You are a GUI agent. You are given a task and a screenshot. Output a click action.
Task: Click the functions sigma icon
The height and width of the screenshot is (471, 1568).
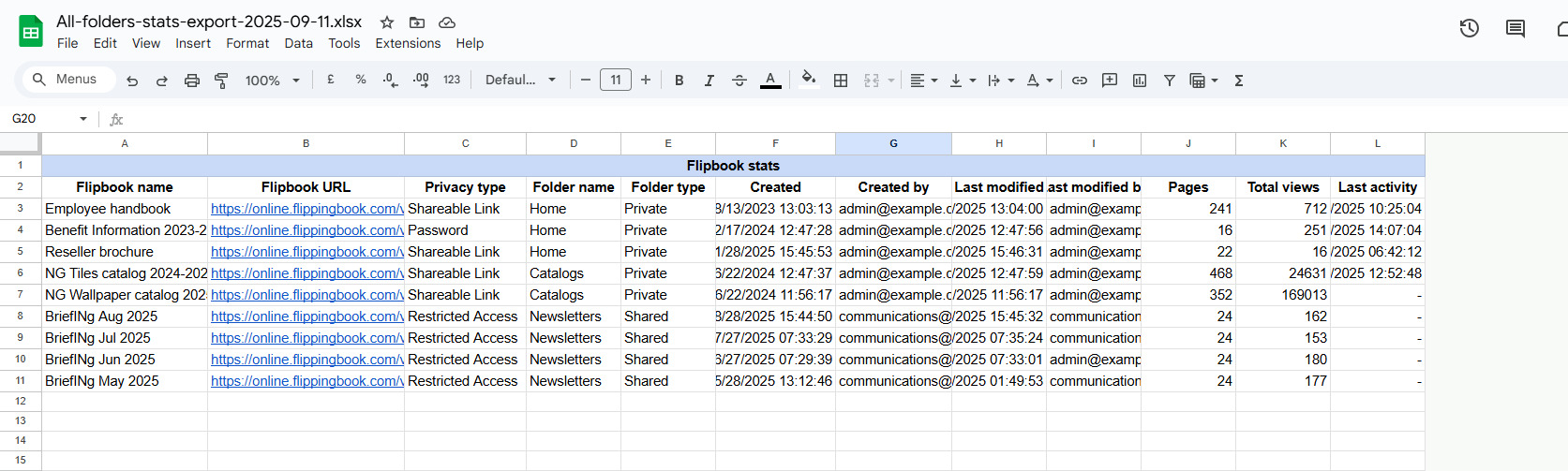1238,81
